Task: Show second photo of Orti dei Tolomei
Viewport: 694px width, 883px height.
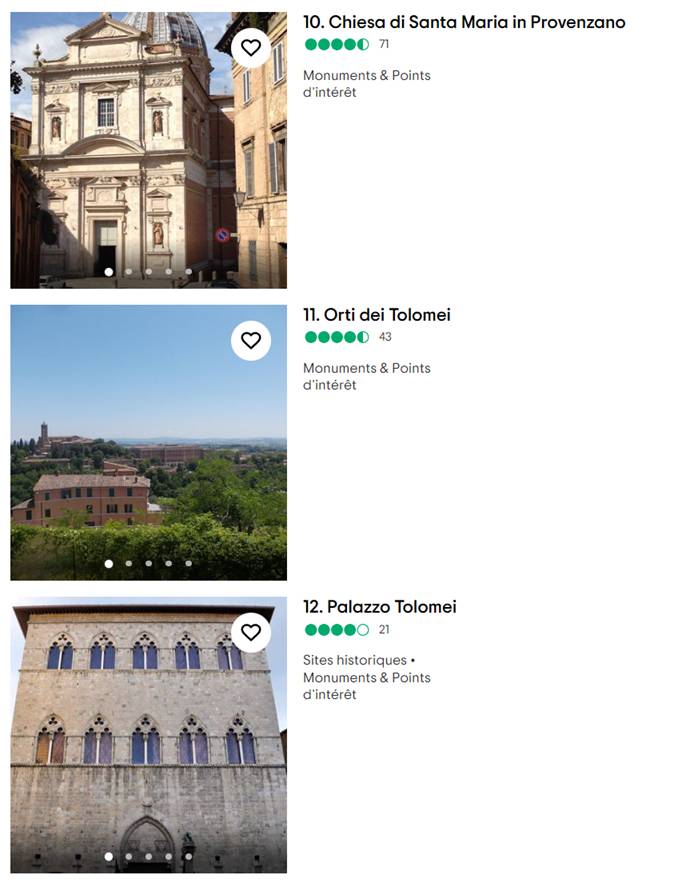Action: (129, 563)
